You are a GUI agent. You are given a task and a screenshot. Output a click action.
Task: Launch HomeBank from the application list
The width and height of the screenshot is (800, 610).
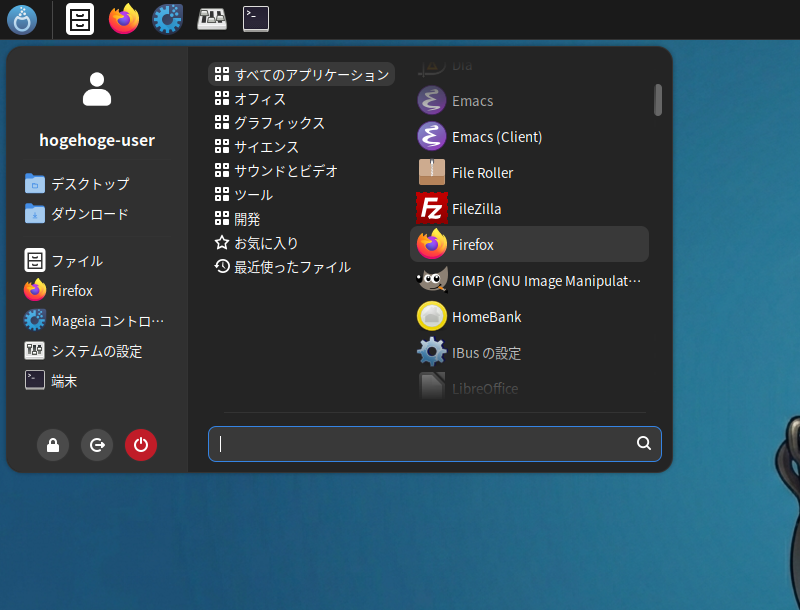coord(529,316)
